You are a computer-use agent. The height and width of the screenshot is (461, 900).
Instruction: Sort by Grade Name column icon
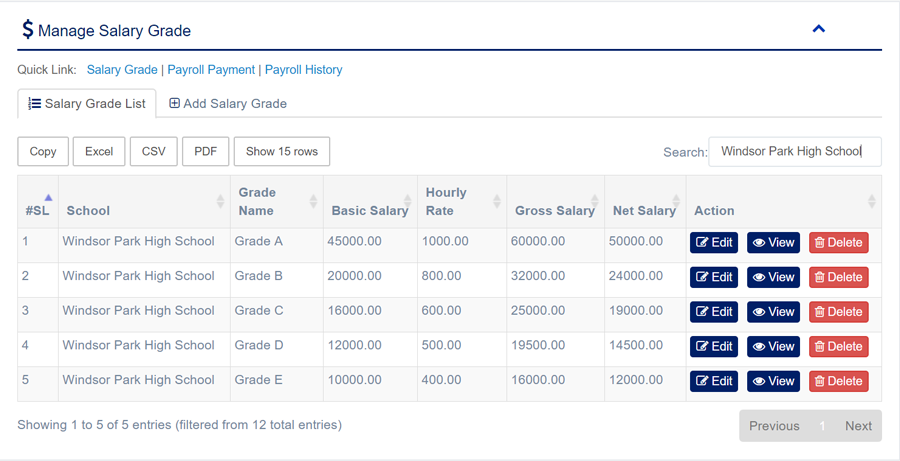point(313,202)
